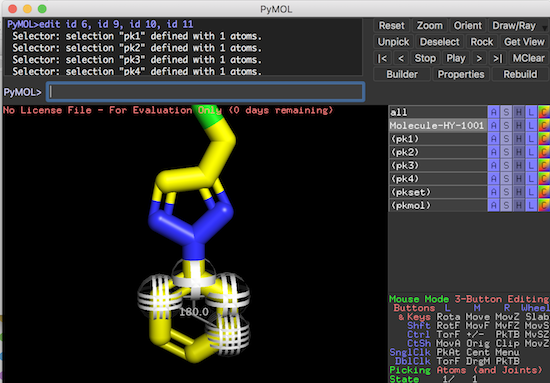
Task: Click the H hide button for pk2
Action: coord(519,152)
